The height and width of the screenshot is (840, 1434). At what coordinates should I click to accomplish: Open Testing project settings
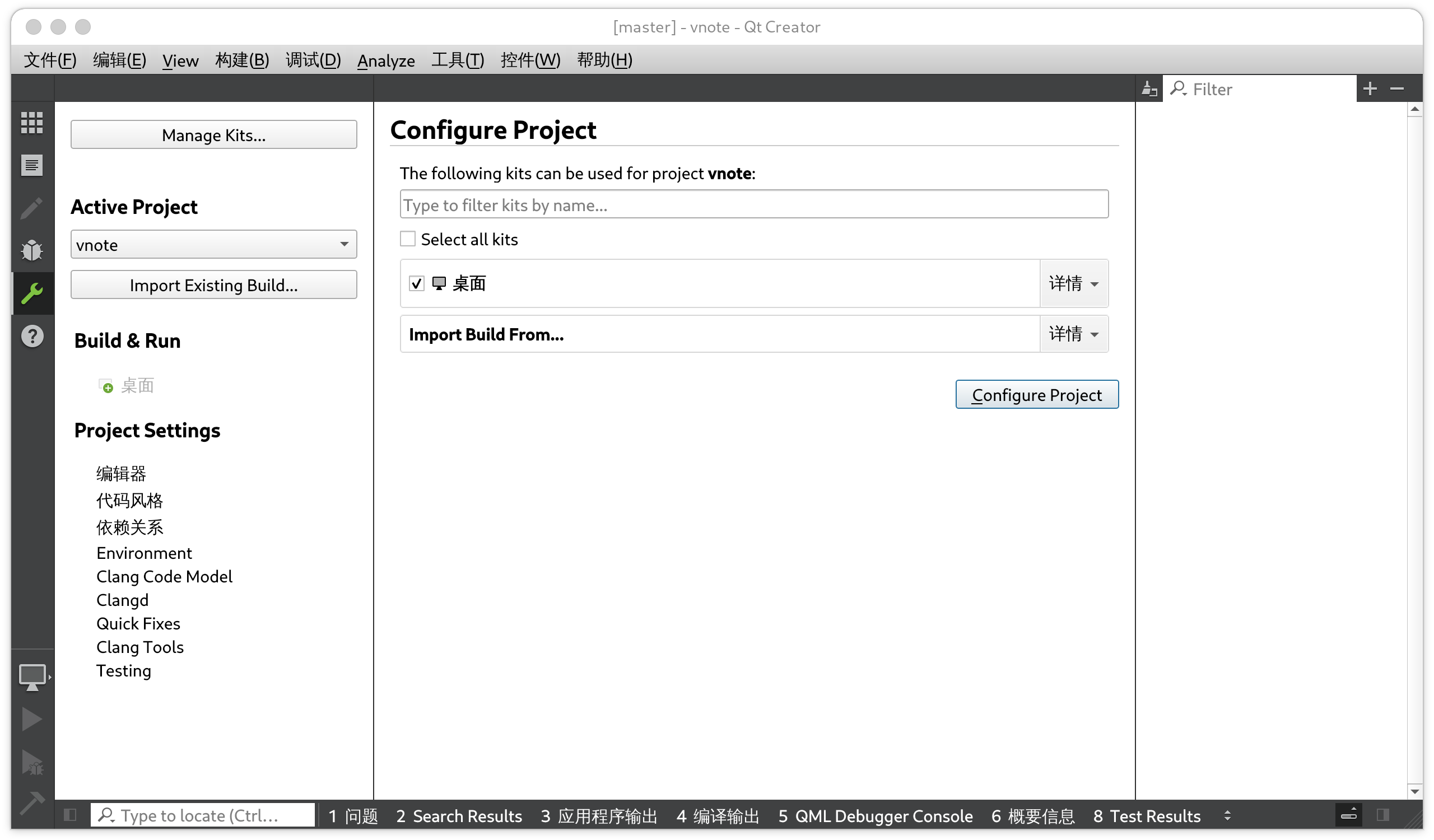tap(123, 671)
